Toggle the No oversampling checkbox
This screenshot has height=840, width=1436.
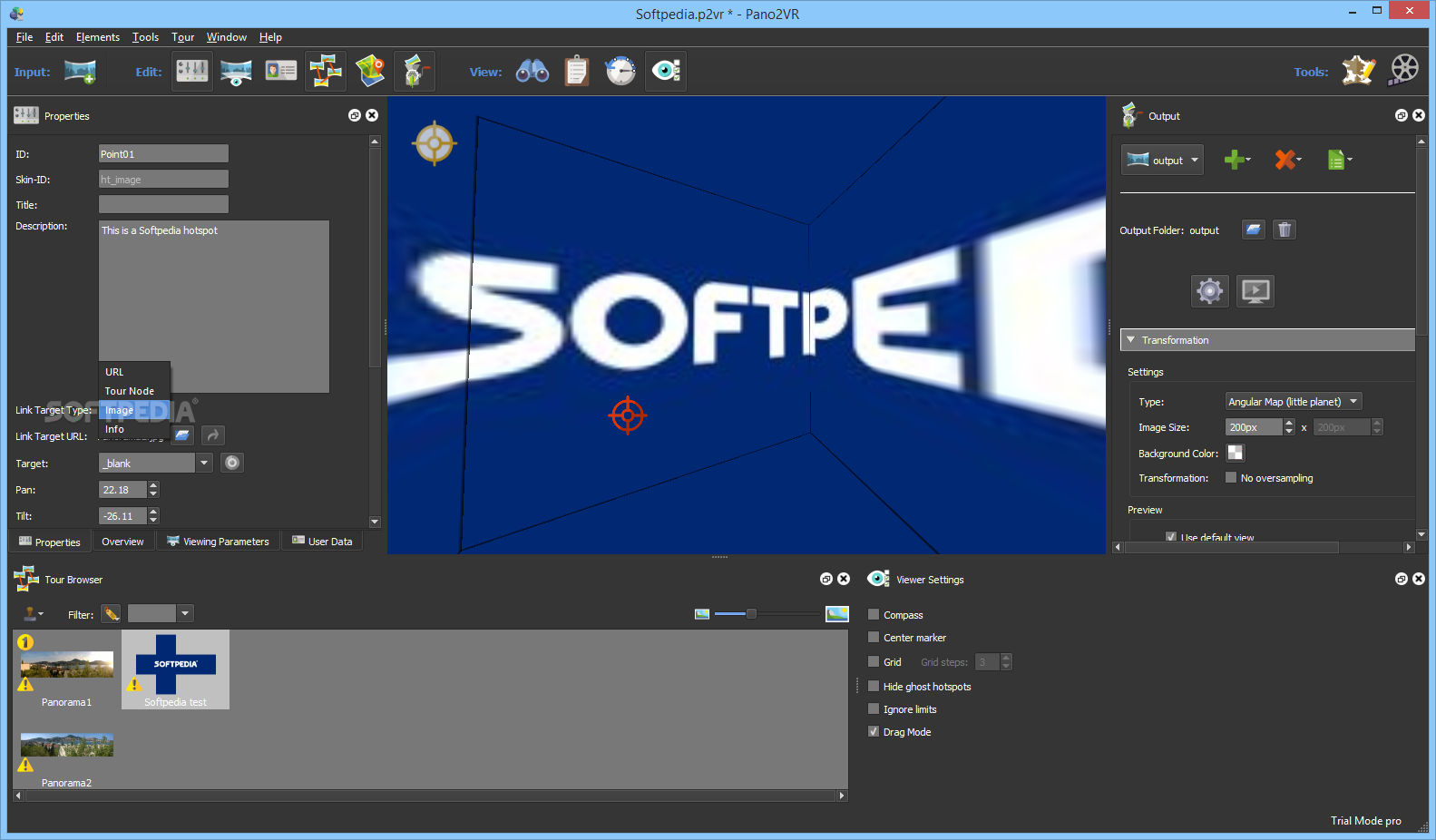pos(1231,477)
